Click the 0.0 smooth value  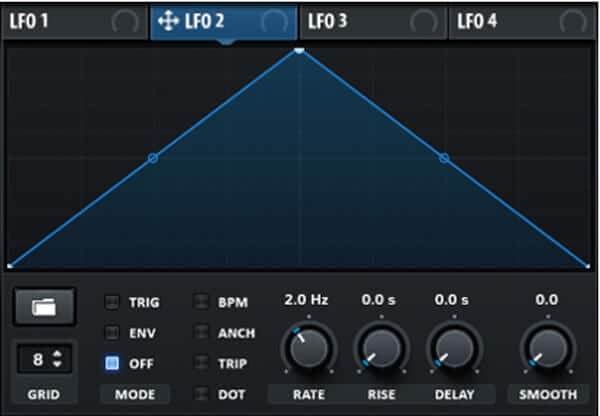(547, 300)
